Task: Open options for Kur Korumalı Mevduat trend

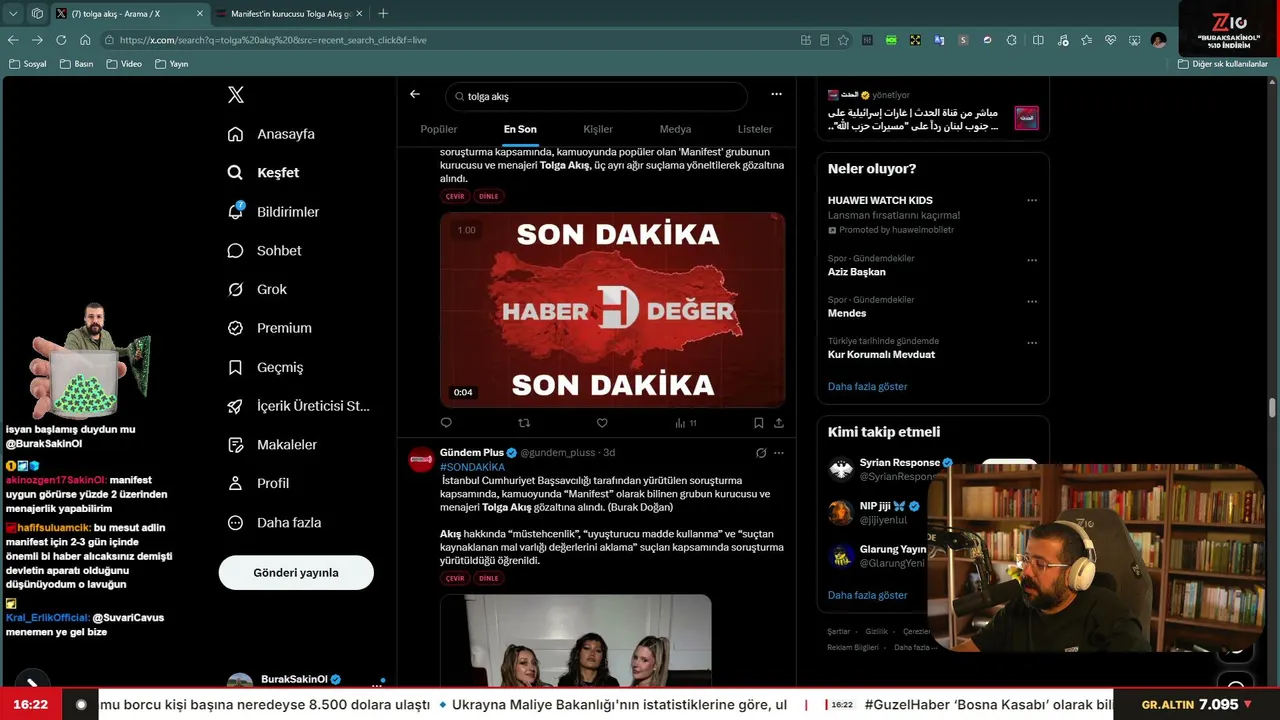Action: pyautogui.click(x=1032, y=342)
